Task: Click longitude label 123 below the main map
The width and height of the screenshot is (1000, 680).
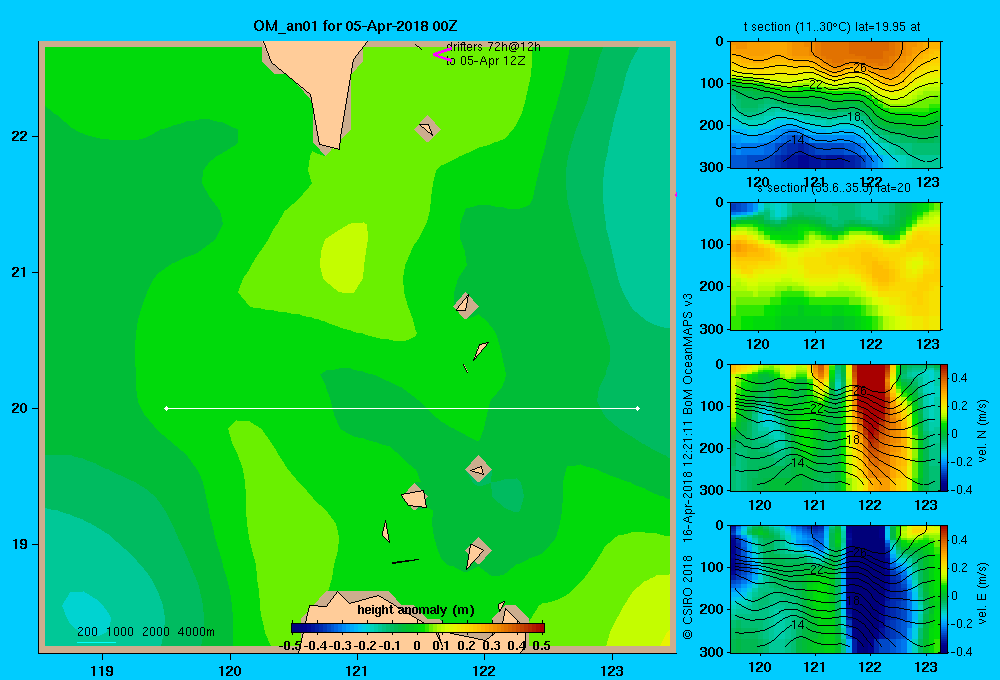Action: pos(612,670)
